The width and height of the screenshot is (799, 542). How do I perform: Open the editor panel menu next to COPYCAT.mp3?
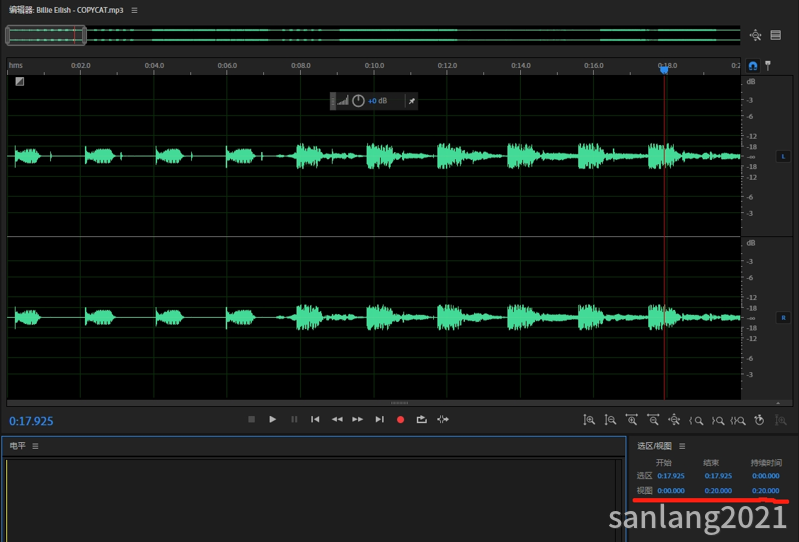tap(135, 10)
